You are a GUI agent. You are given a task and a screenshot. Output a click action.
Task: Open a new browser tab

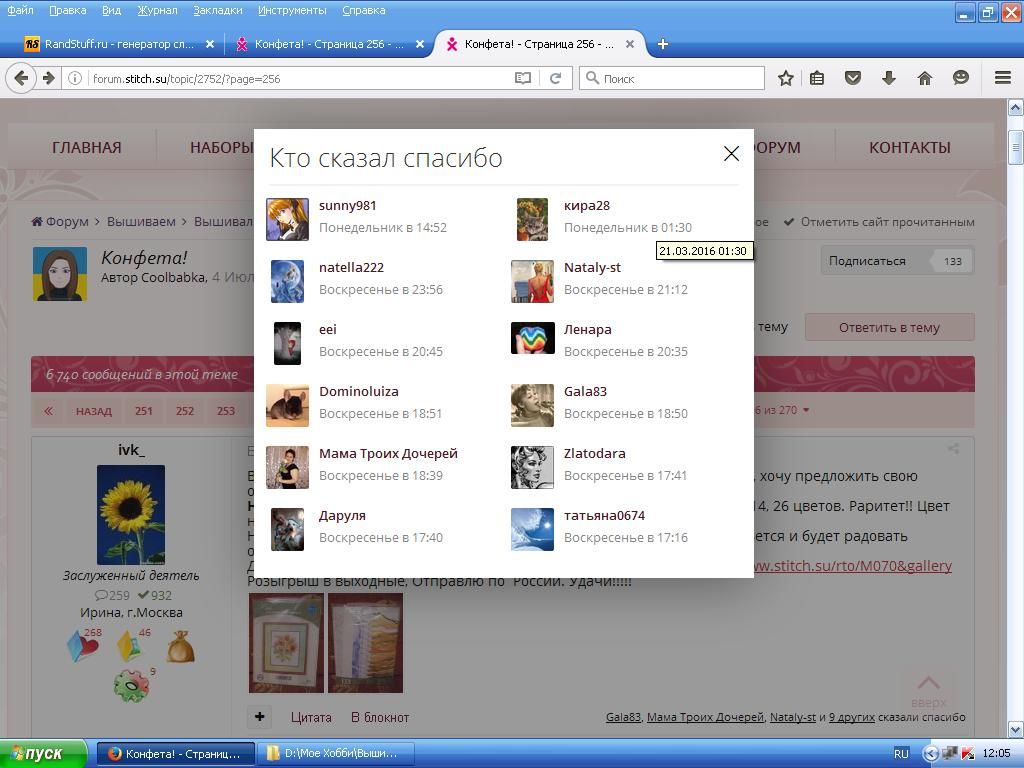click(662, 44)
